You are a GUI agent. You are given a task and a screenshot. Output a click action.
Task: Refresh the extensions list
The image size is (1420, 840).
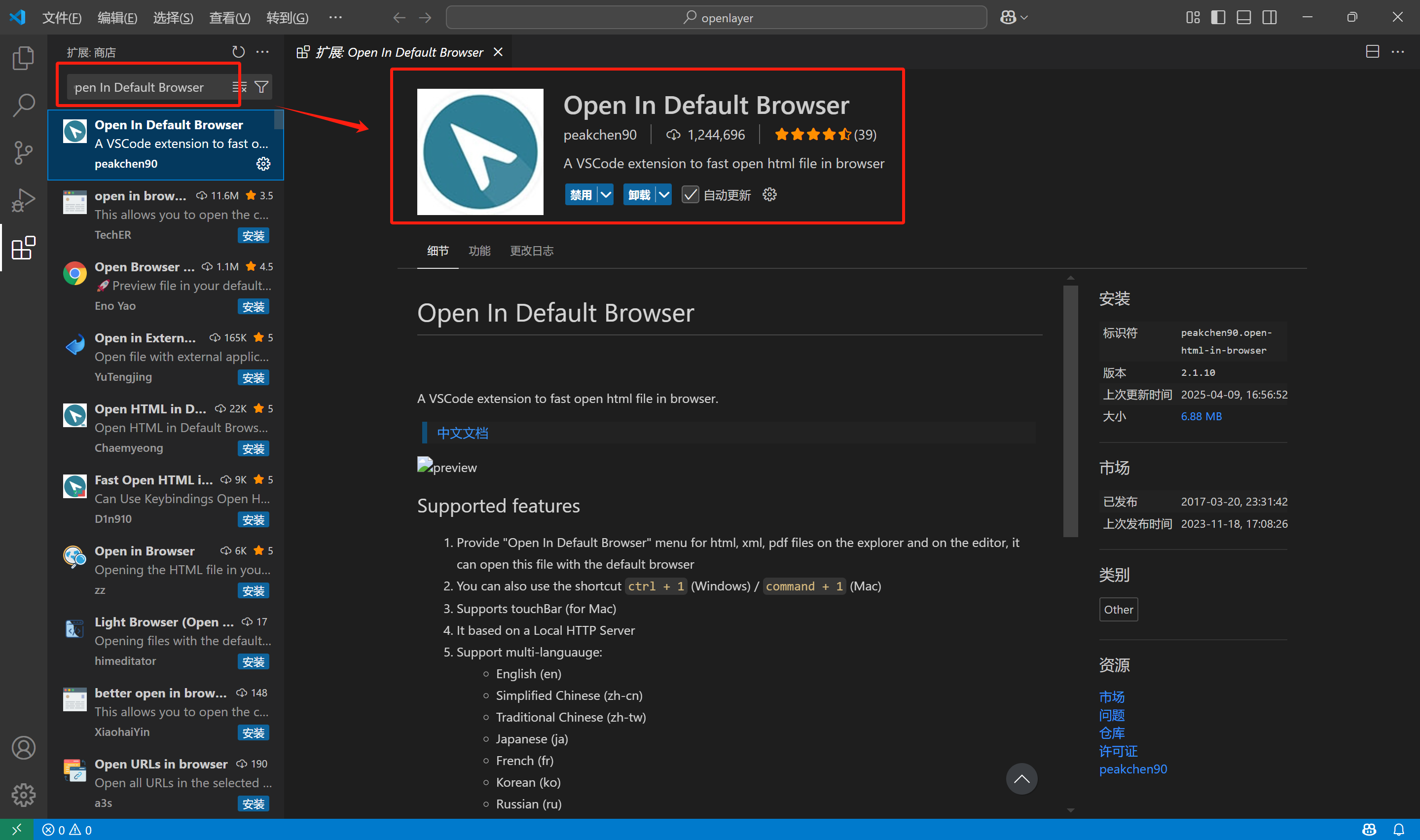pyautogui.click(x=238, y=52)
